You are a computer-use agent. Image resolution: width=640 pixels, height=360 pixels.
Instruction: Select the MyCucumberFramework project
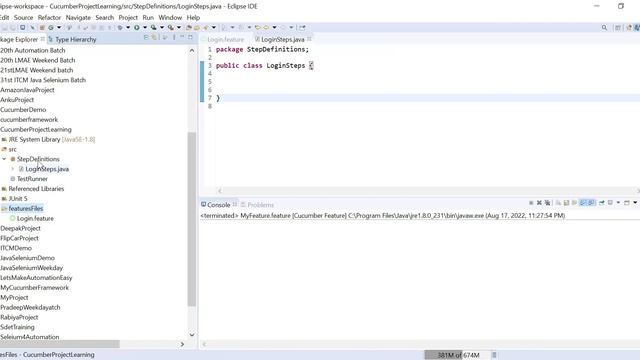tap(35, 287)
